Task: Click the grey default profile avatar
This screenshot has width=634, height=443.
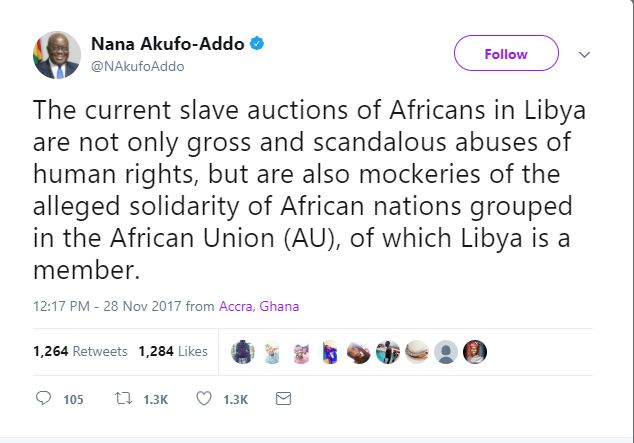Action: (446, 352)
